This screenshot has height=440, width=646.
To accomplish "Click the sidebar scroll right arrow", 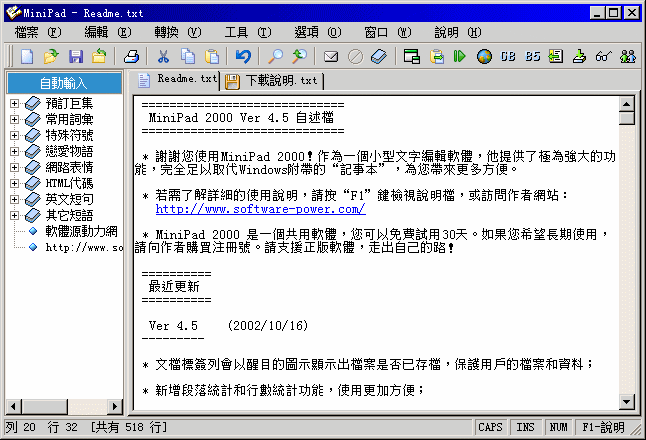I will (115, 407).
